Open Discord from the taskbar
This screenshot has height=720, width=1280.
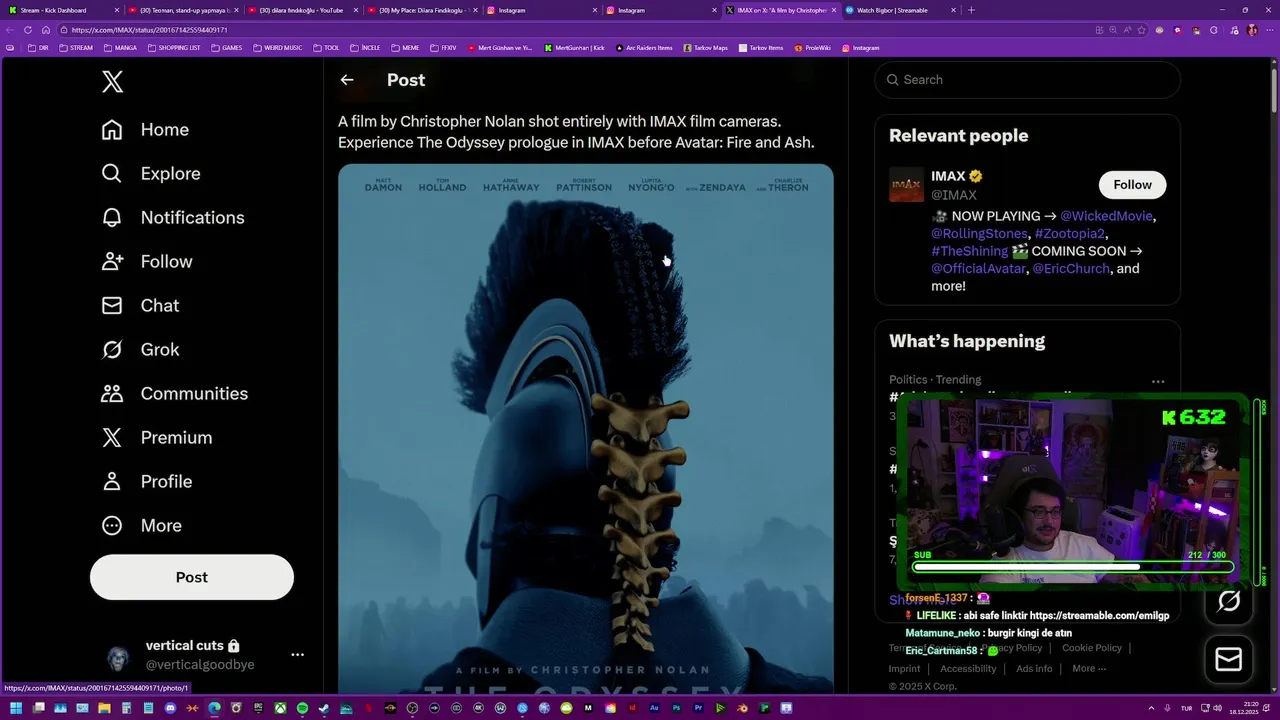pyautogui.click(x=170, y=709)
